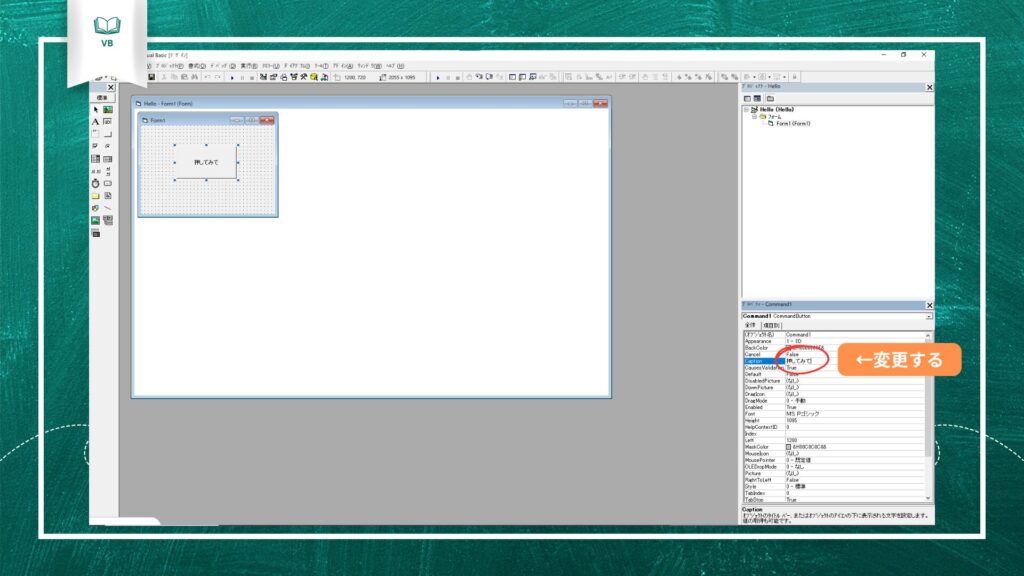The width and height of the screenshot is (1024, 576).
Task: Select the CheckBox control in the toolbox
Action: point(95,146)
